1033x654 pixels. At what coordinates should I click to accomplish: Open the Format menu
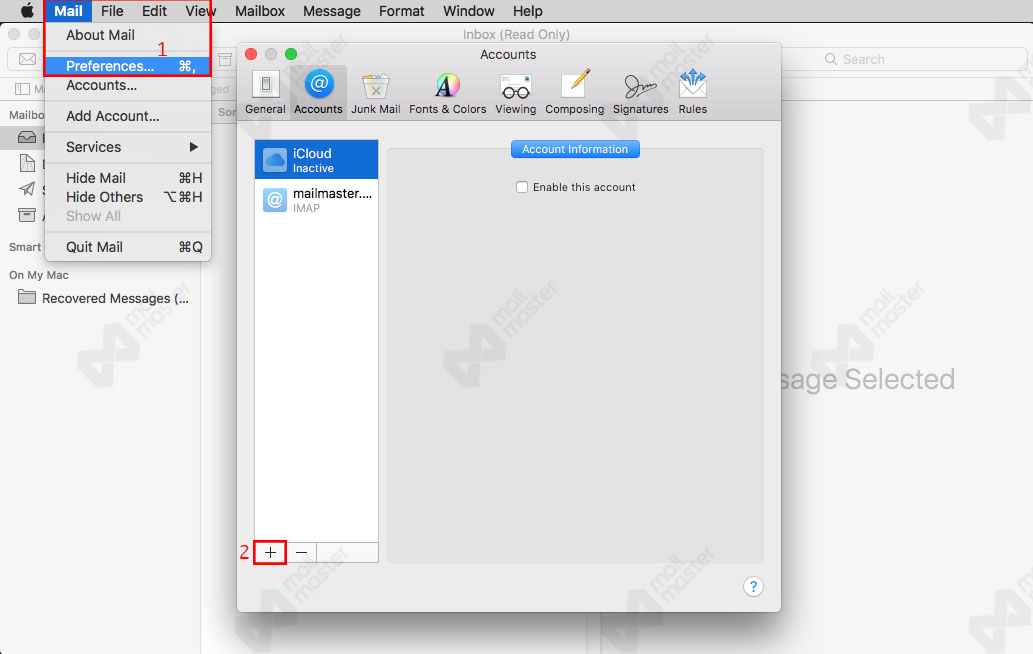(x=401, y=11)
